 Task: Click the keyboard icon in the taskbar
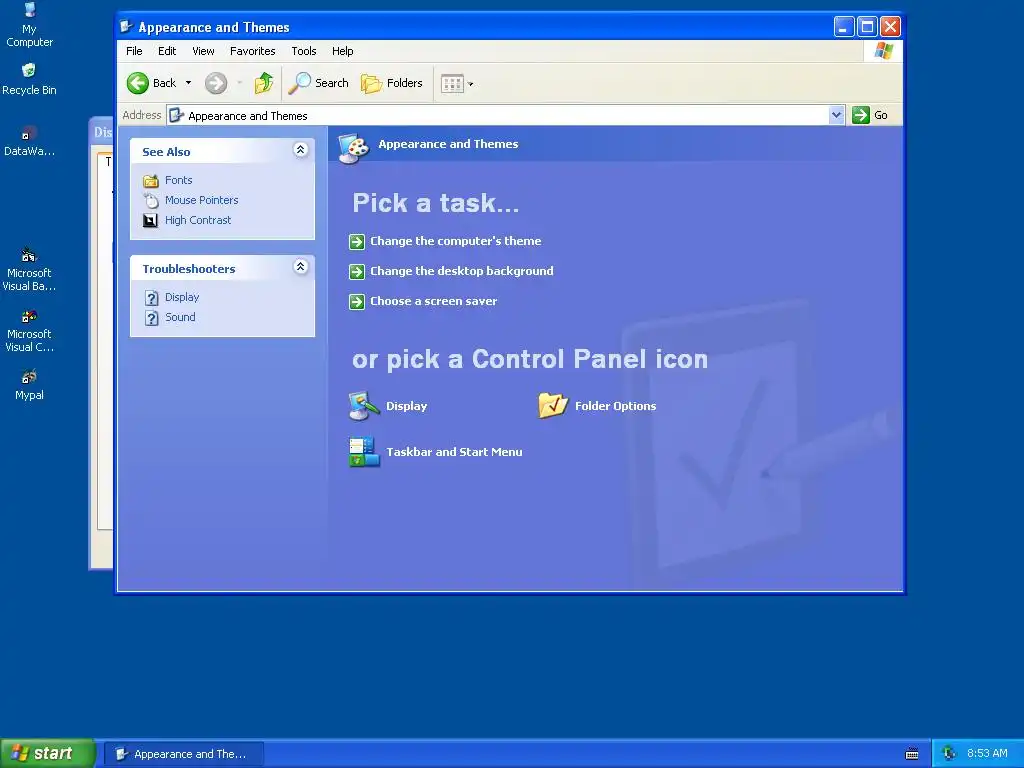click(912, 754)
